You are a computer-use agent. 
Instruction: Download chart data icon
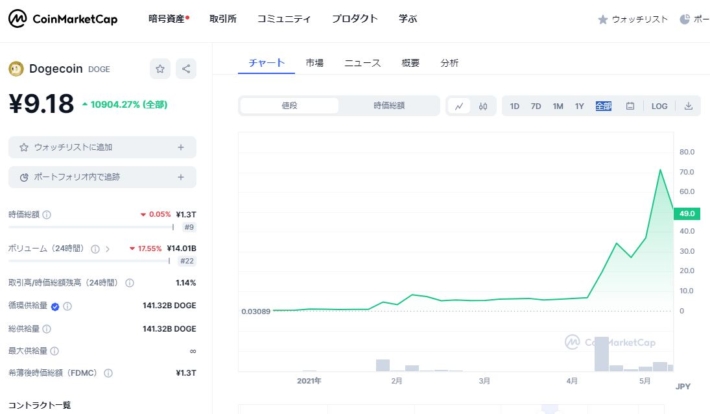coord(688,106)
